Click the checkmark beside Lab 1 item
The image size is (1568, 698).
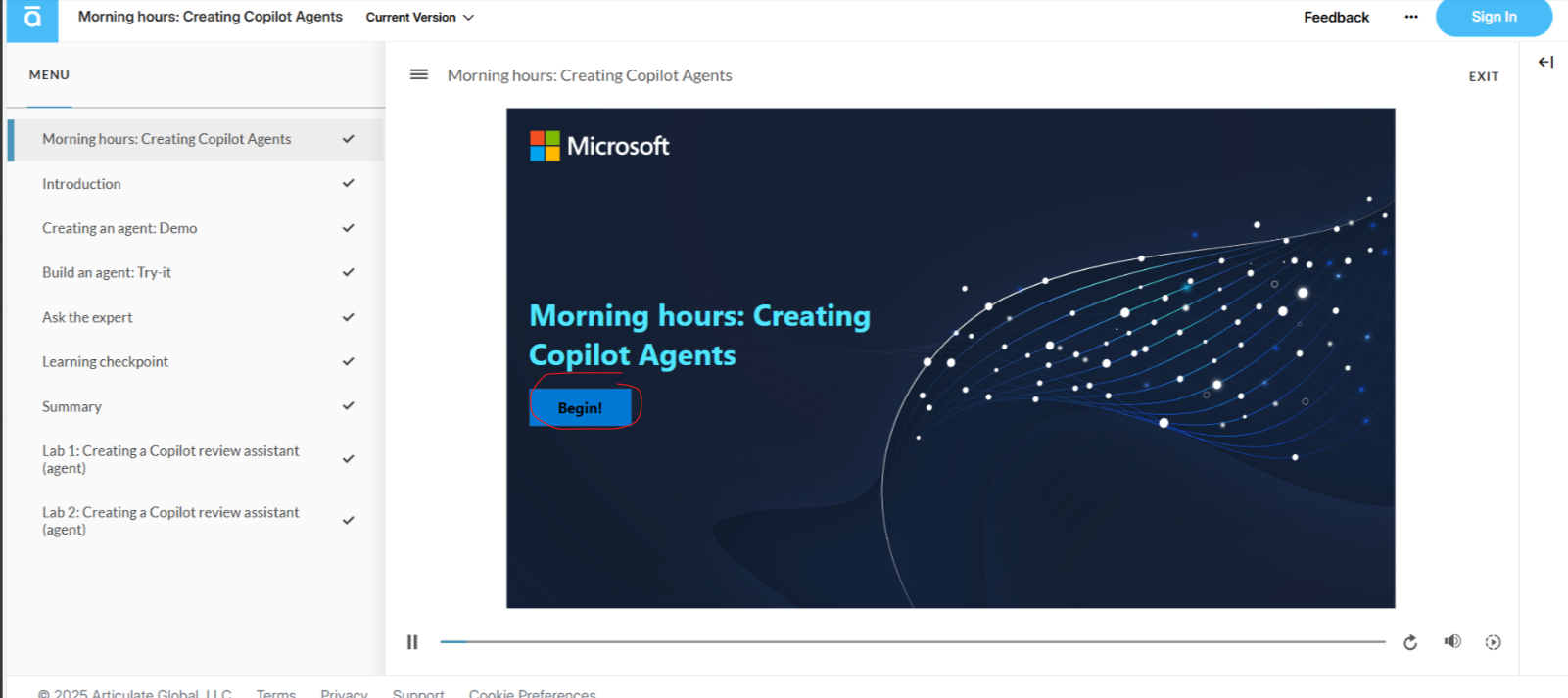(348, 458)
